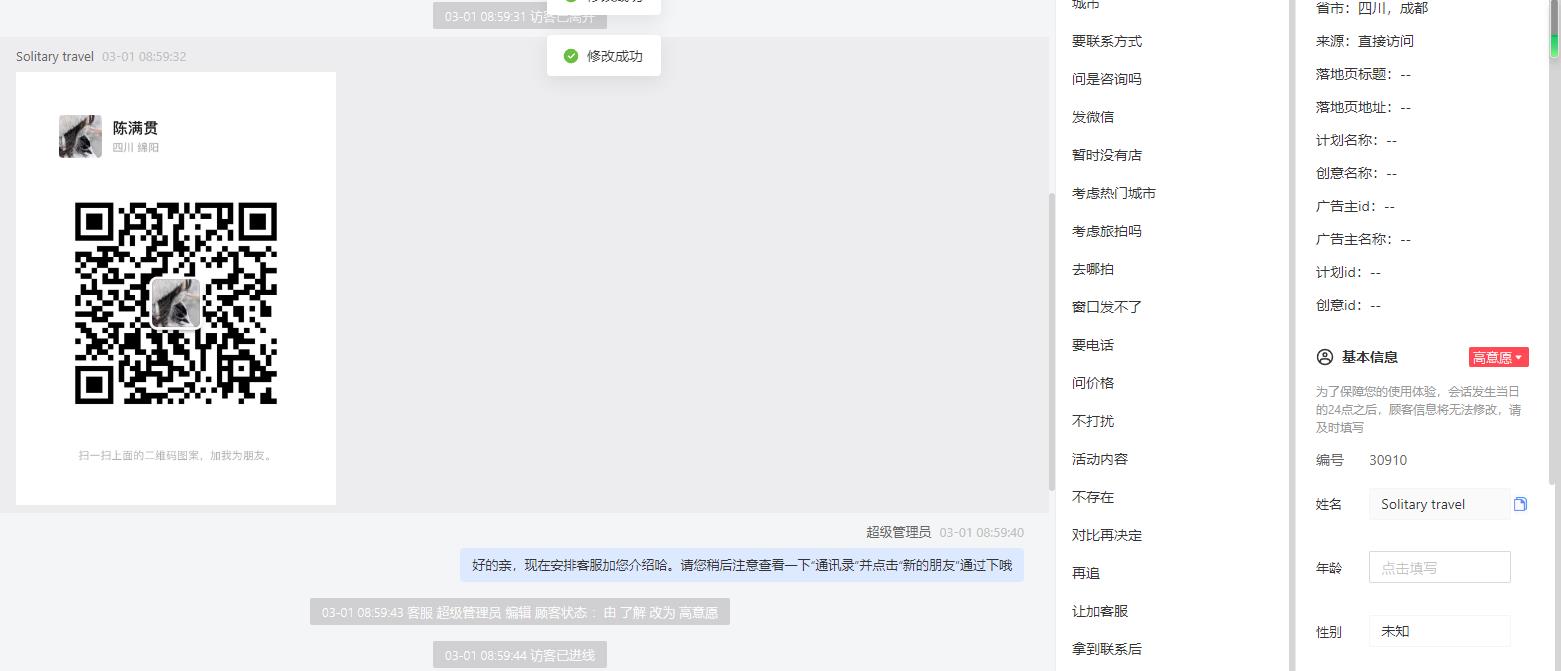
Task: Click the 姓名 field containing Solitary travel
Action: 1439,504
